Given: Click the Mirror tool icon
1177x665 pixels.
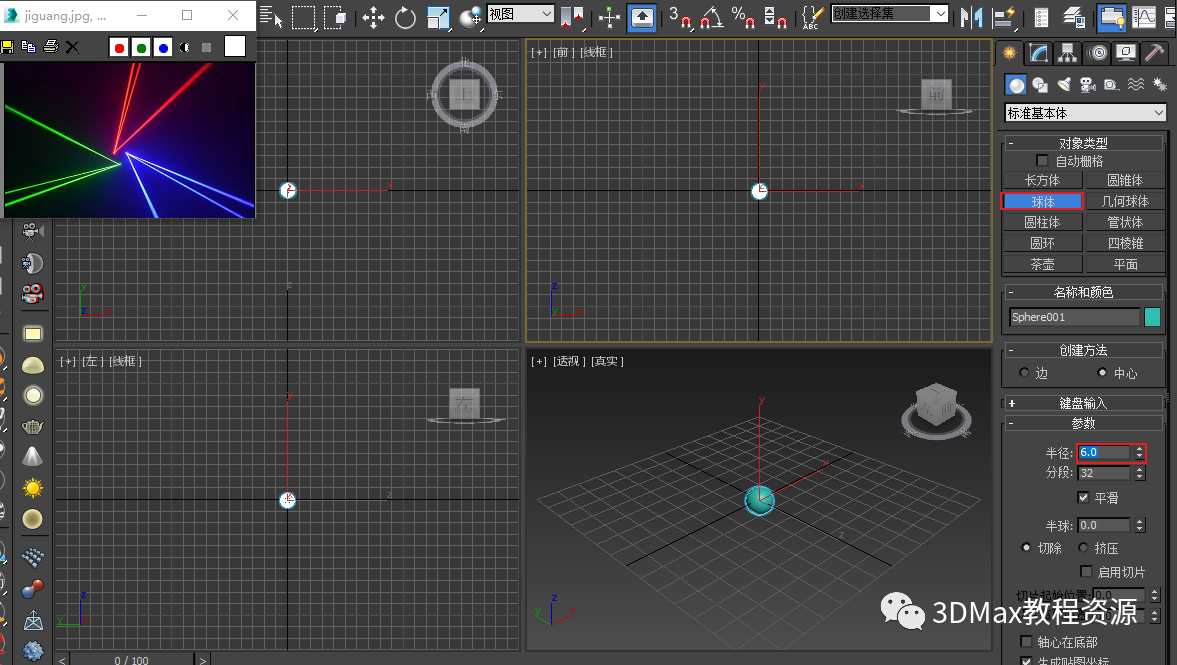Looking at the screenshot, I should (x=970, y=17).
